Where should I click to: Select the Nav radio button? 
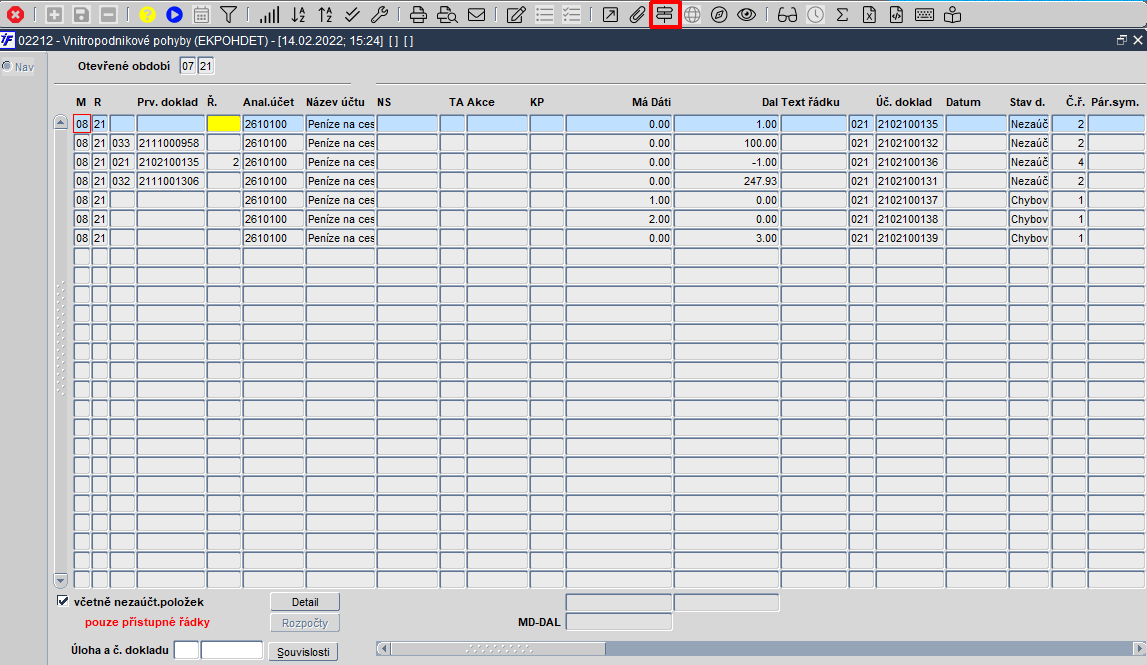[7, 67]
